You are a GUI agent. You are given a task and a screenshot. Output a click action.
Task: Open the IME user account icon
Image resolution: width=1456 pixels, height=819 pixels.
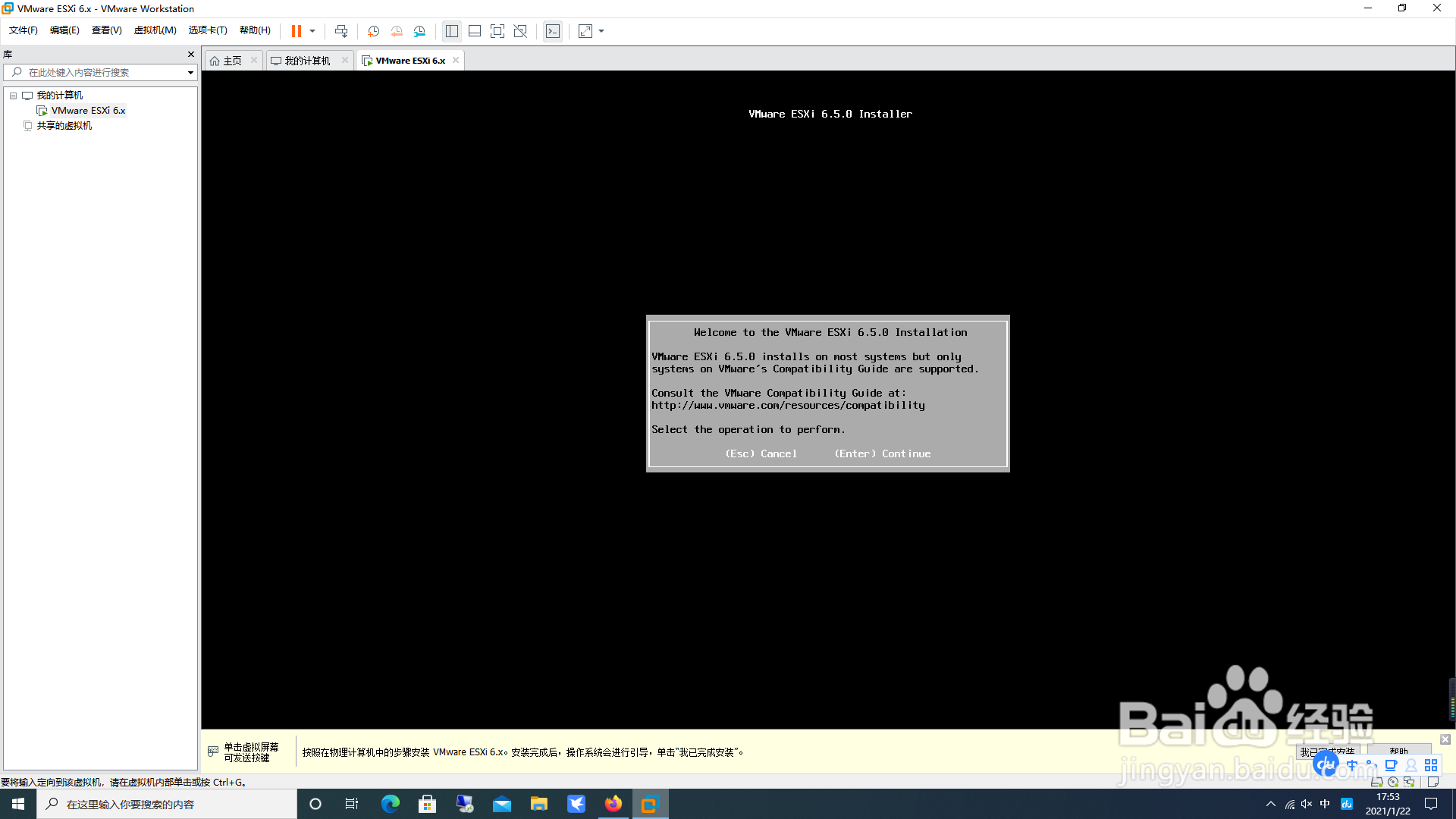[1411, 765]
